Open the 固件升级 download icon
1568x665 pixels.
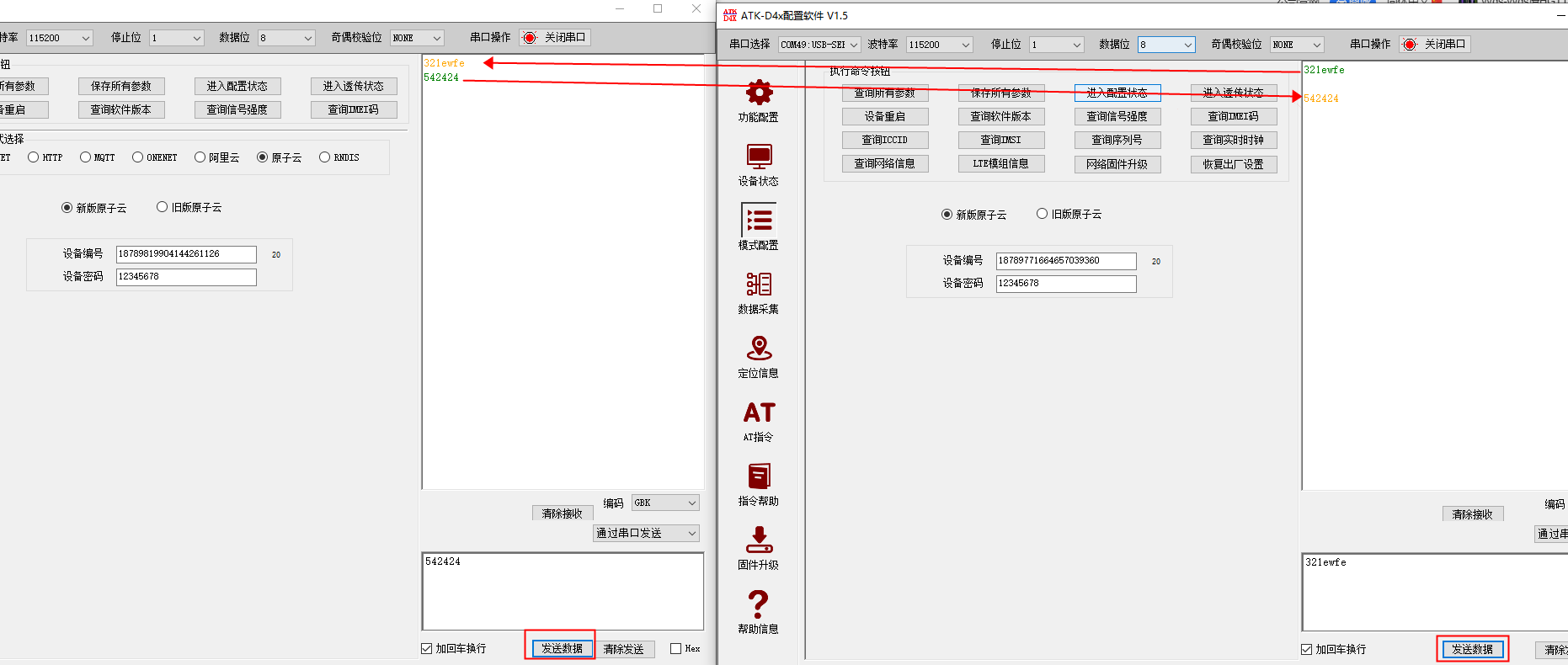(759, 540)
